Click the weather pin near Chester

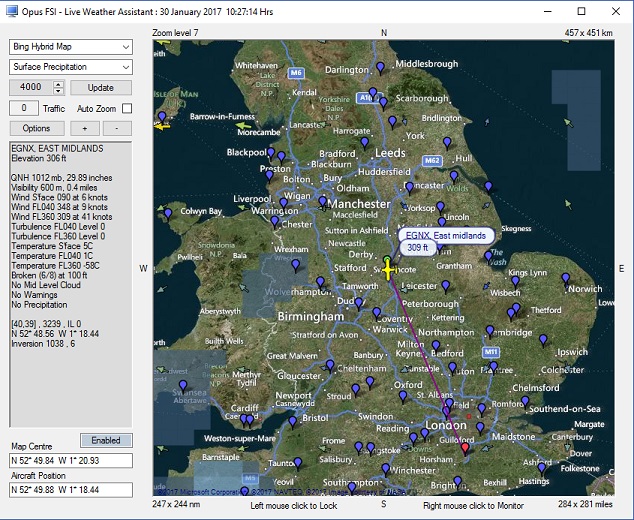point(275,222)
